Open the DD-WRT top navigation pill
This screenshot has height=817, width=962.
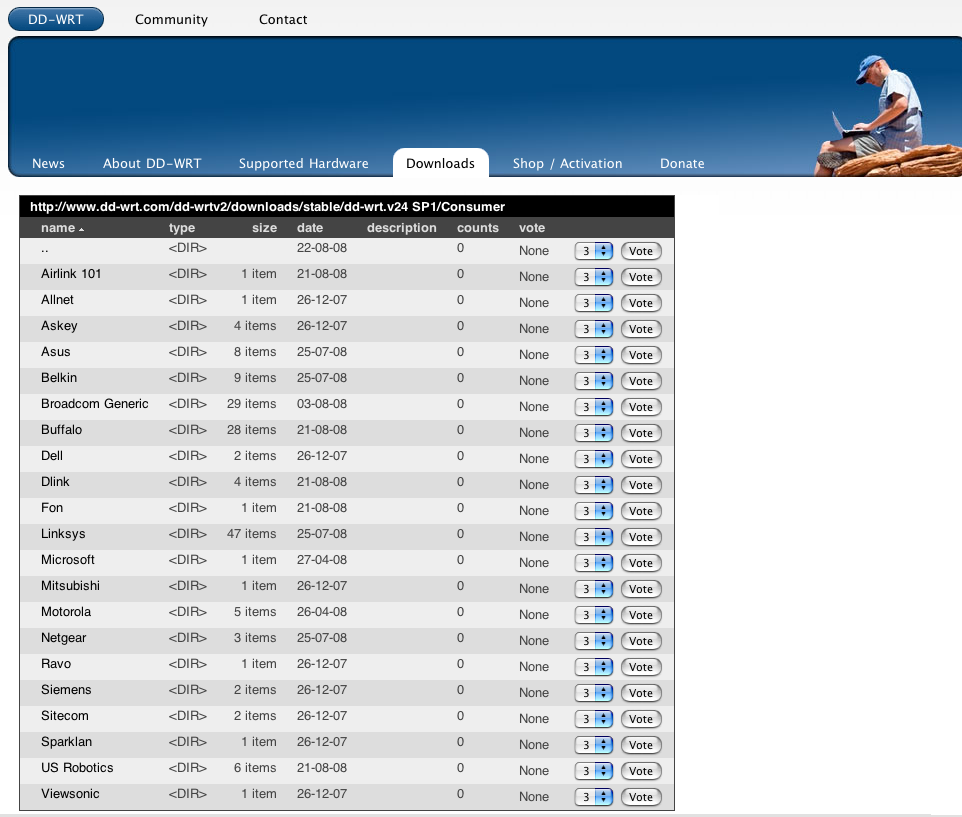[56, 19]
